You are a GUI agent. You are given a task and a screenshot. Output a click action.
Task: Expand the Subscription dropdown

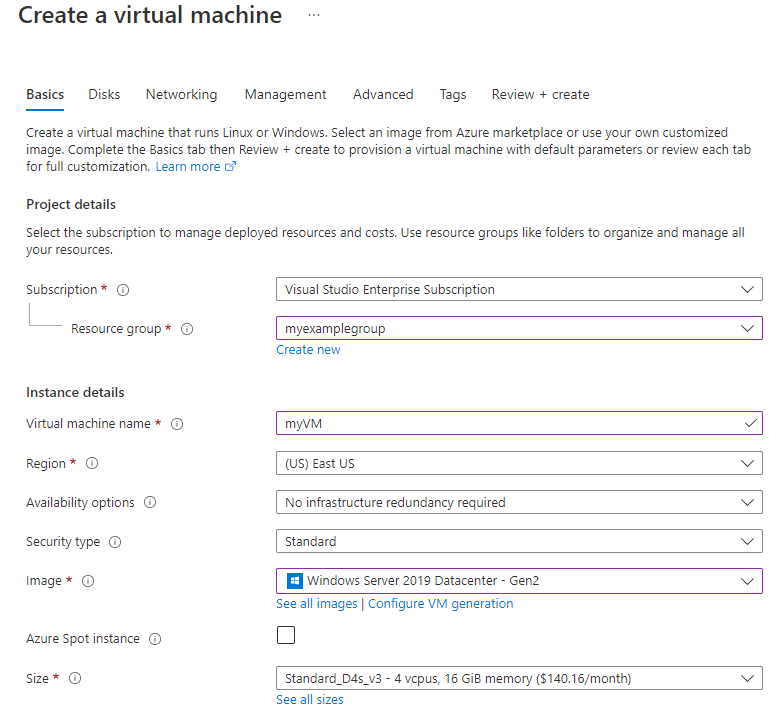(518, 289)
